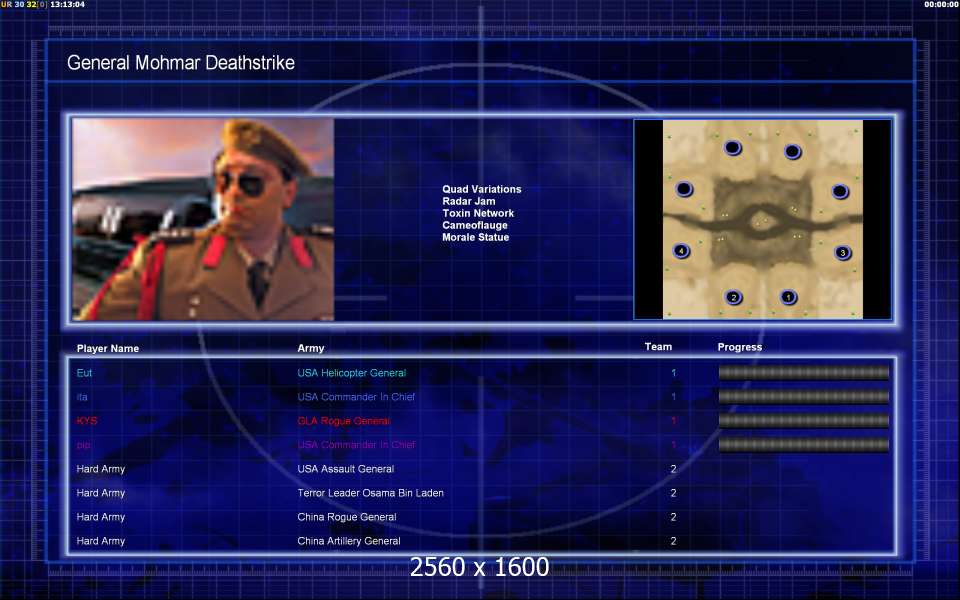Click the 00:00:00 timer readout

tap(942, 4)
